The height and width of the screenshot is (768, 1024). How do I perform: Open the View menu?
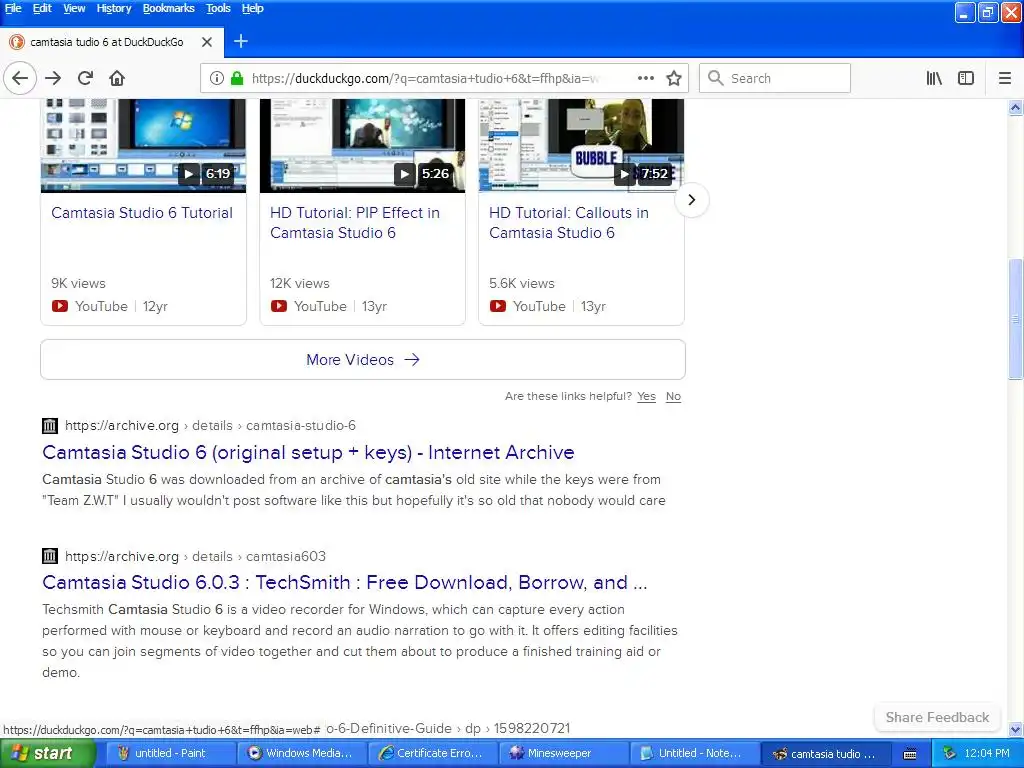click(x=74, y=8)
